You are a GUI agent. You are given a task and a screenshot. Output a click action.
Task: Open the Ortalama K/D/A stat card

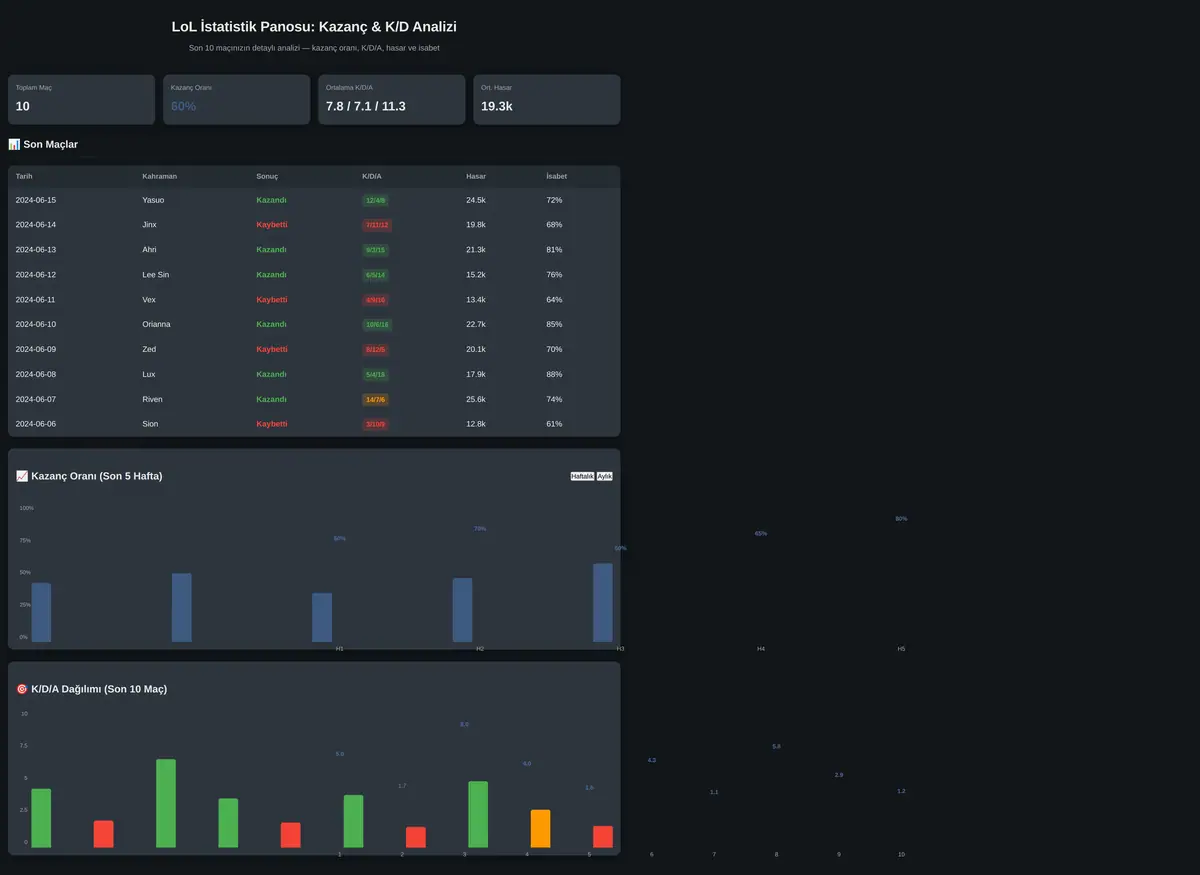pos(392,99)
